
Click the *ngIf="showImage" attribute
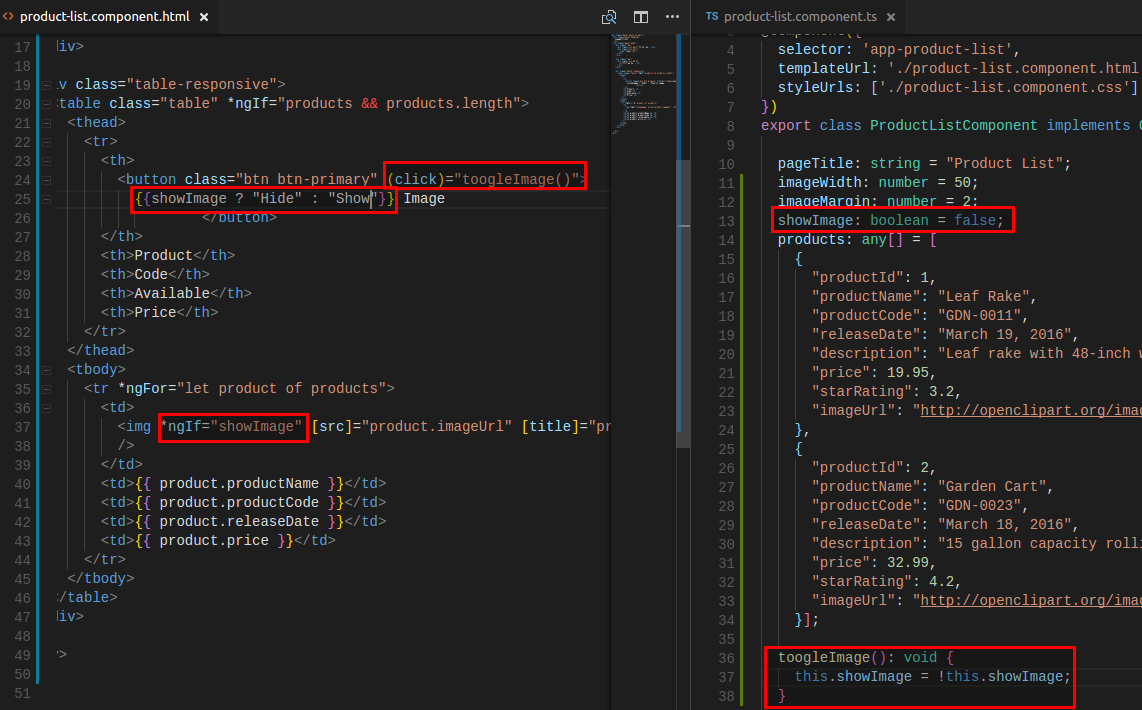(x=233, y=427)
